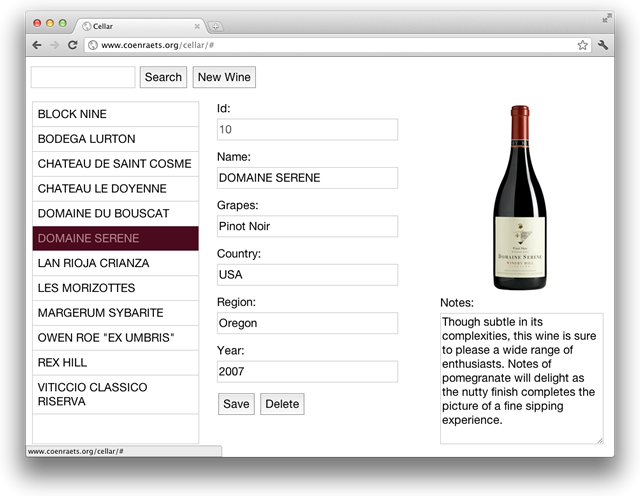Click the Region field Oregon
Viewport: 640px width, 496px height.
click(307, 323)
